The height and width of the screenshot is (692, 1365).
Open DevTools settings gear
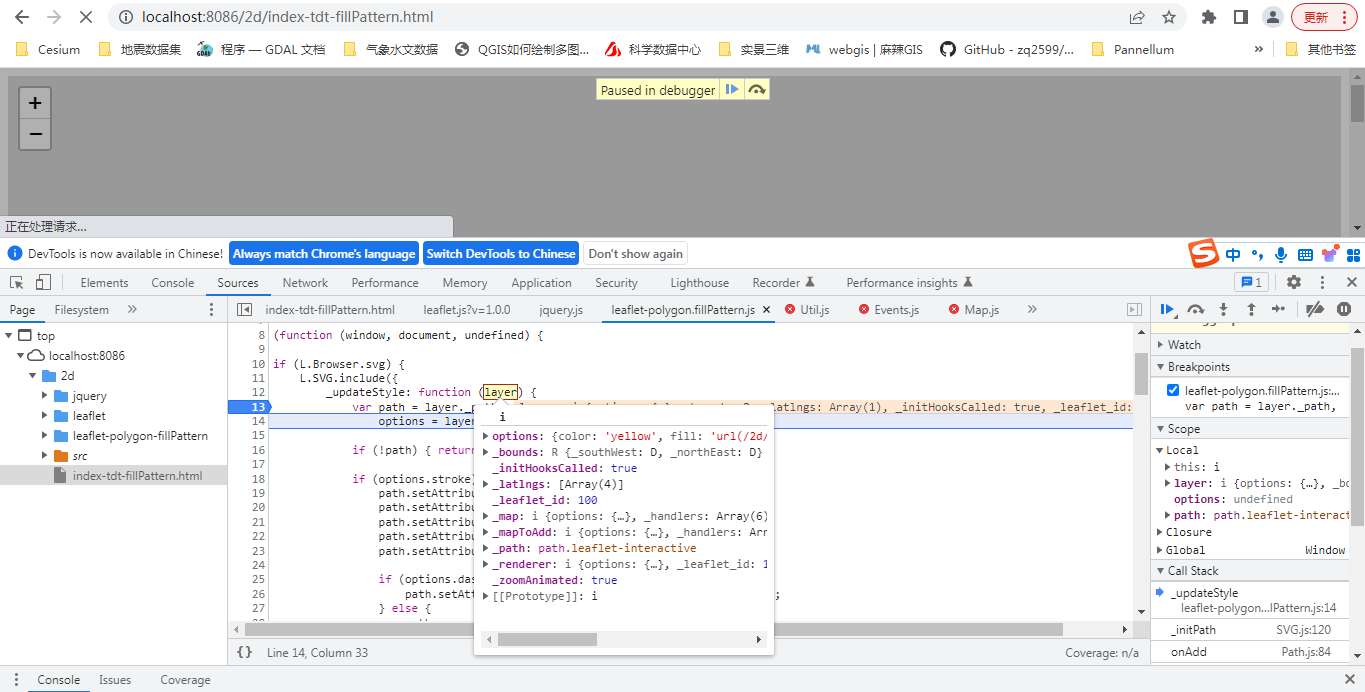point(1294,283)
